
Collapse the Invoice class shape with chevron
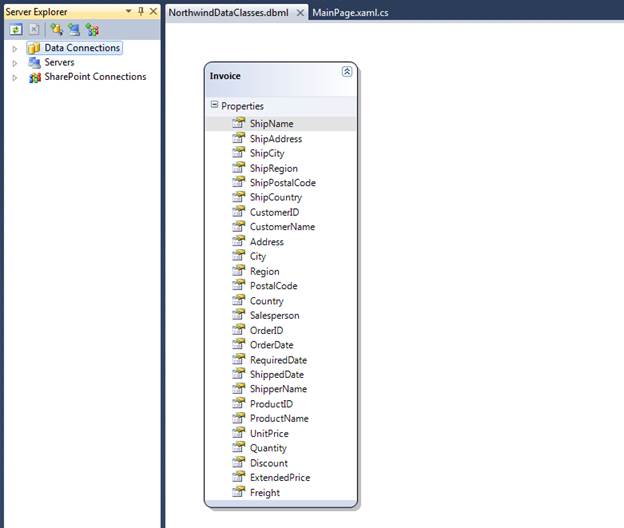tap(347, 72)
